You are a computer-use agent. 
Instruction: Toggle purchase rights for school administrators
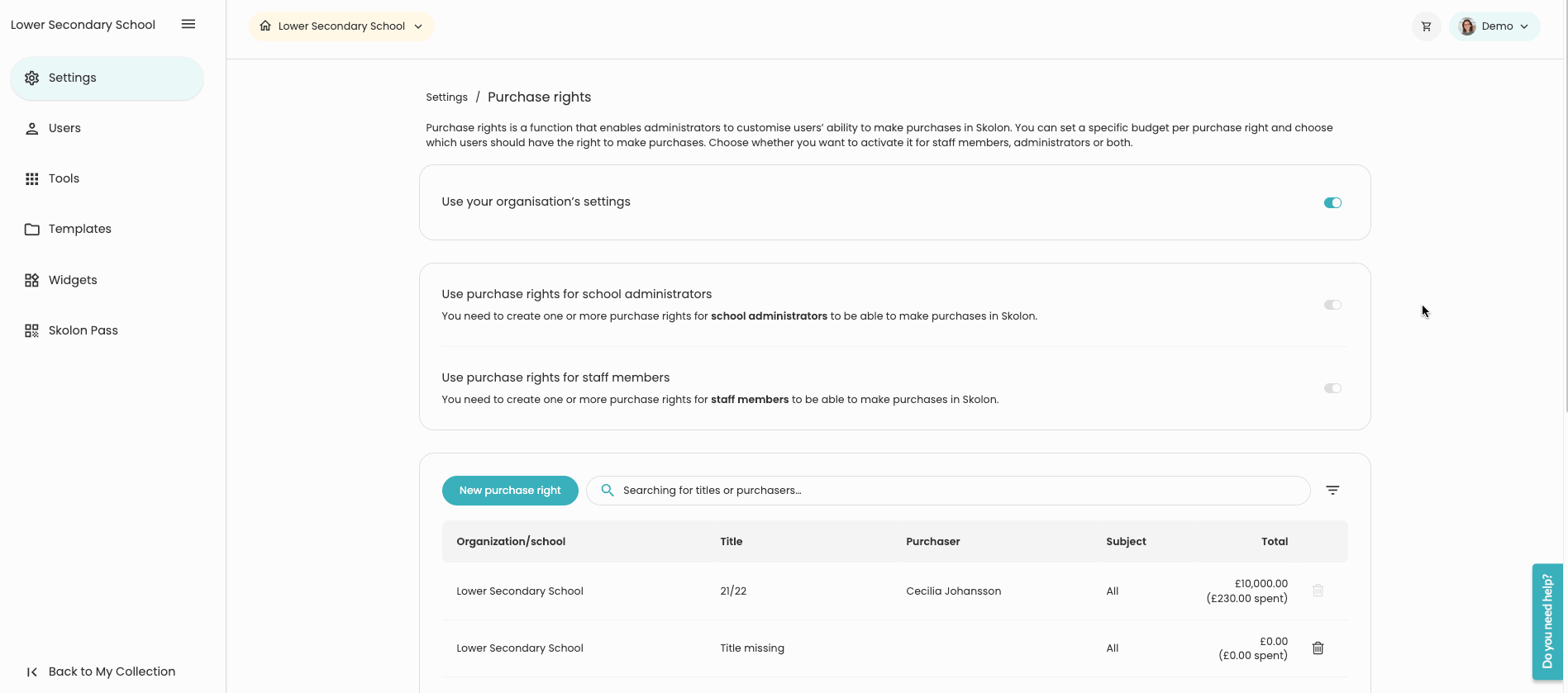[x=1332, y=305]
